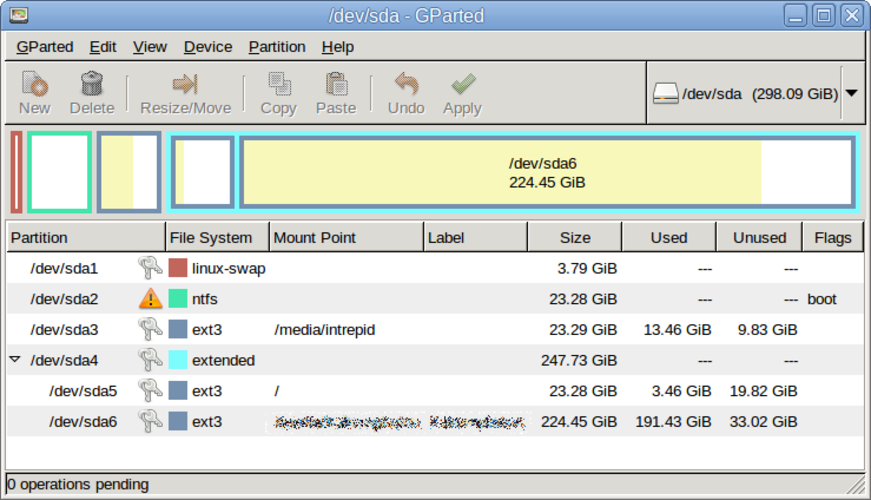Select the /dev/sda2 partition row
This screenshot has height=500, width=871.
click(x=435, y=299)
